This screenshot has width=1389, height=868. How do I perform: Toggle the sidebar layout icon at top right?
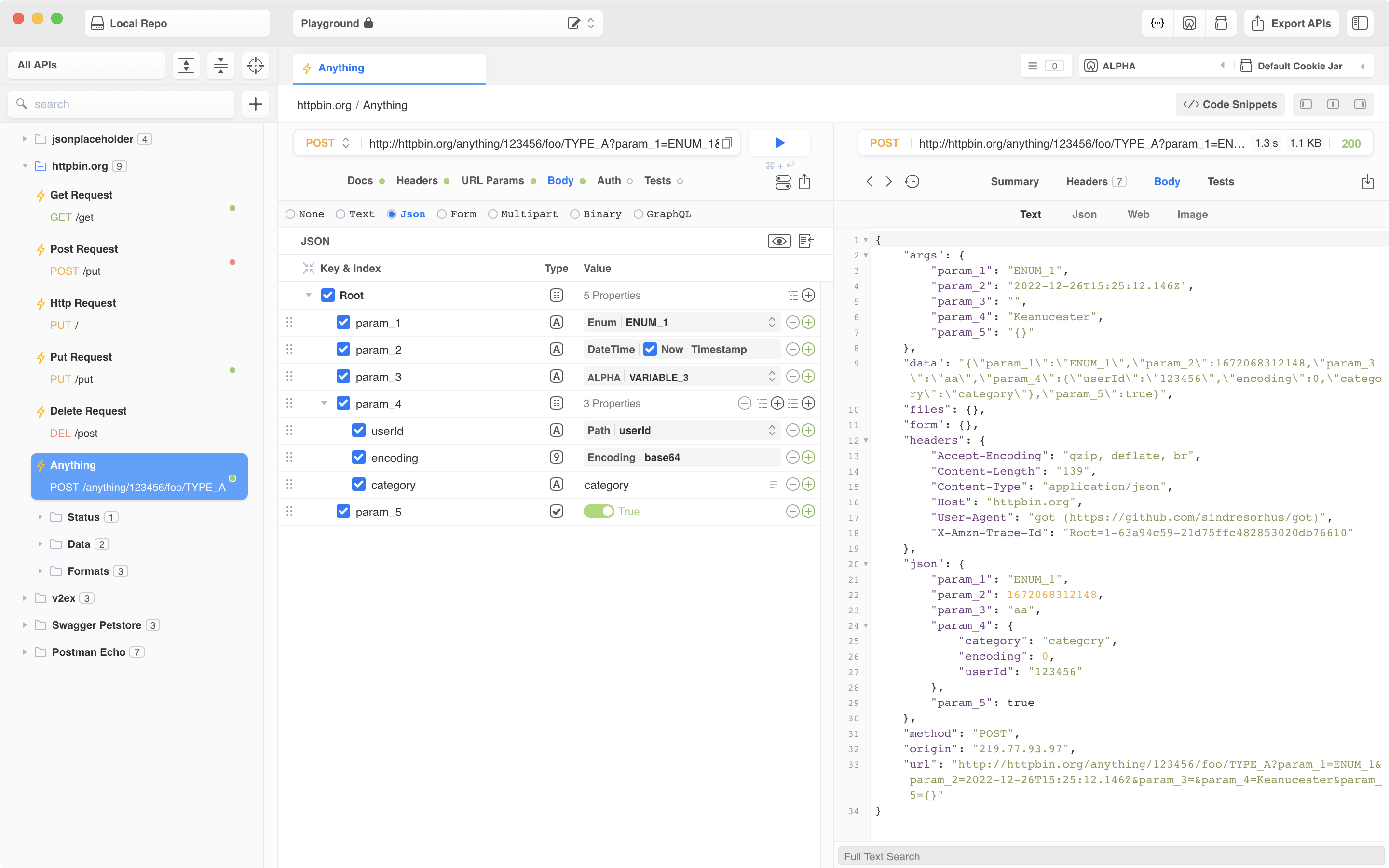coord(1360,23)
